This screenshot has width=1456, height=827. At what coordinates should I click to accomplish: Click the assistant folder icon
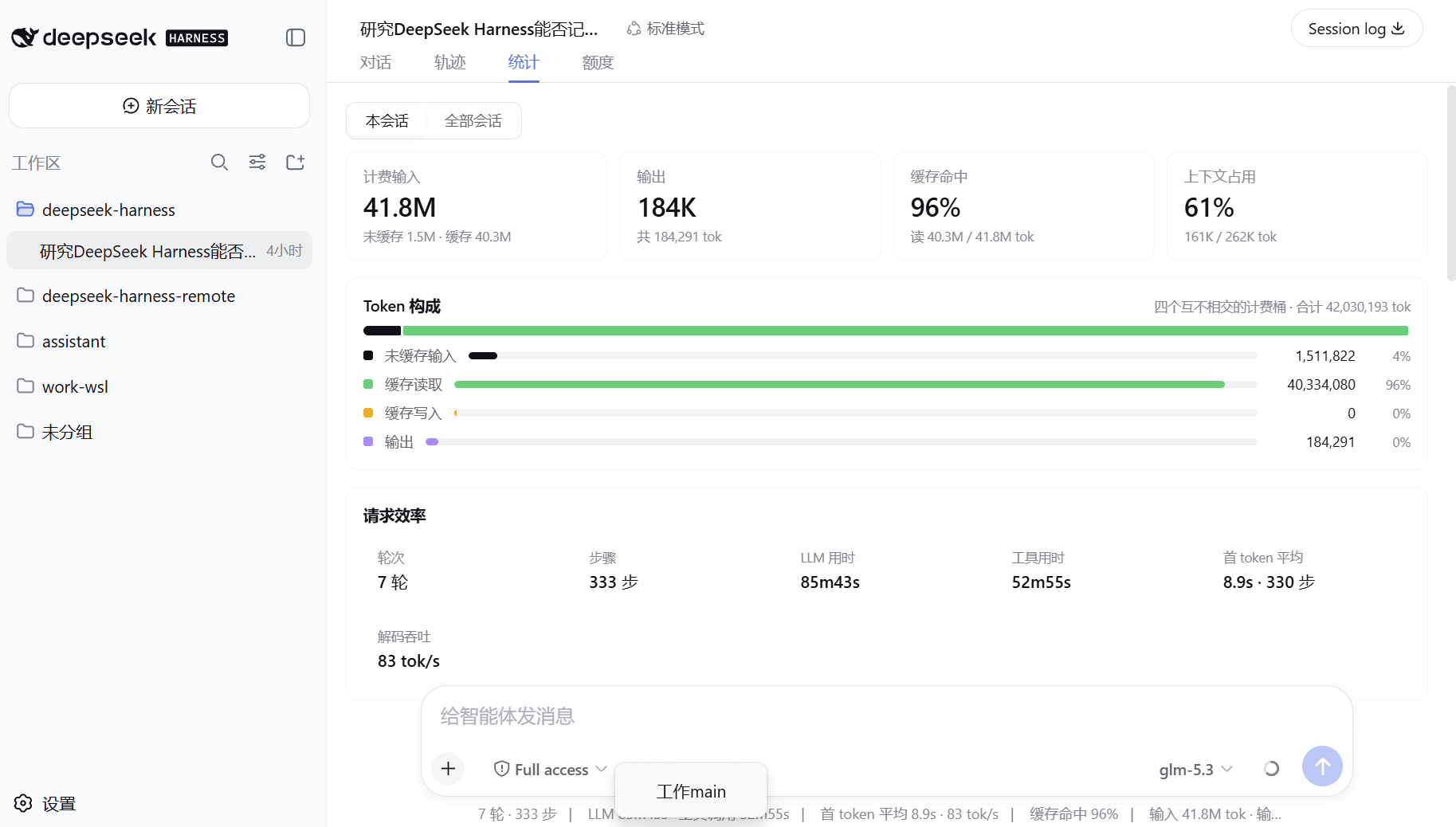(x=26, y=340)
